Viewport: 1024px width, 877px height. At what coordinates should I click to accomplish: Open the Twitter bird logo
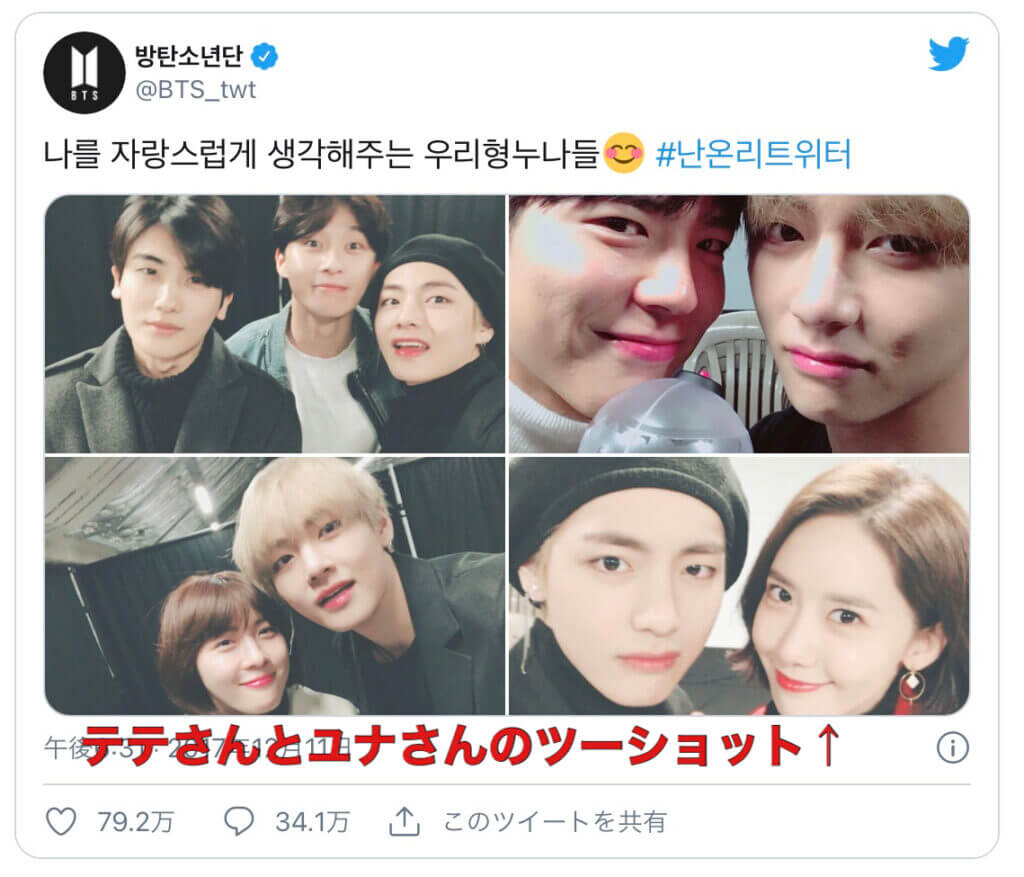click(x=948, y=54)
